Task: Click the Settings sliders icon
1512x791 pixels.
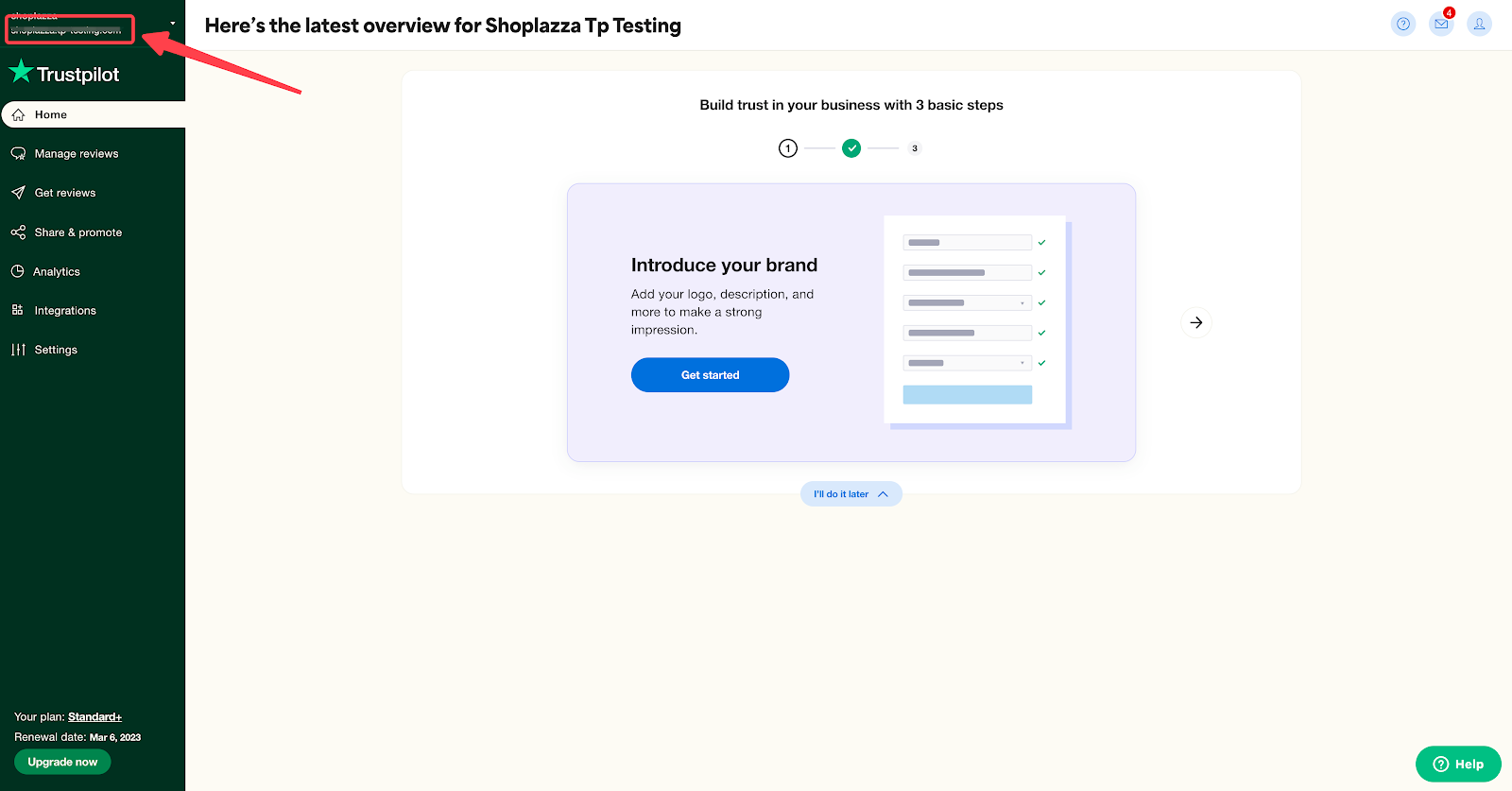Action: [18, 350]
